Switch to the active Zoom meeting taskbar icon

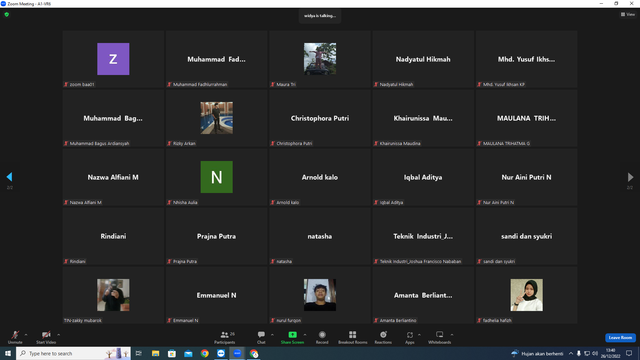[237, 353]
